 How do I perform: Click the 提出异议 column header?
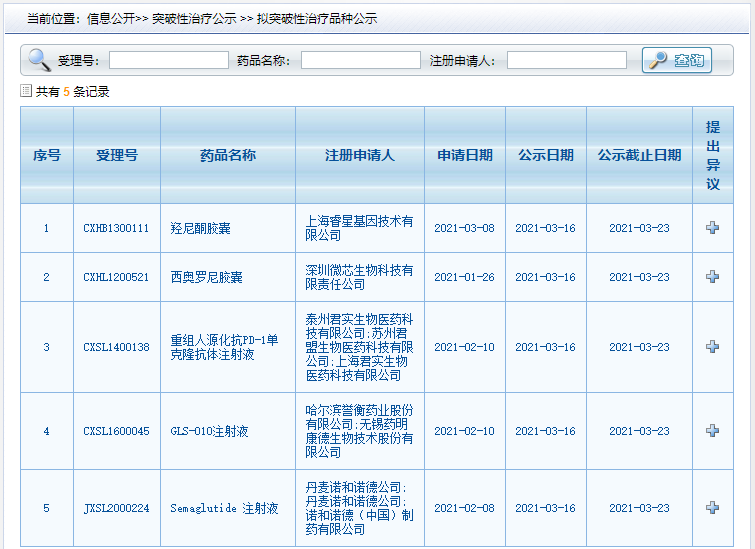pos(713,155)
